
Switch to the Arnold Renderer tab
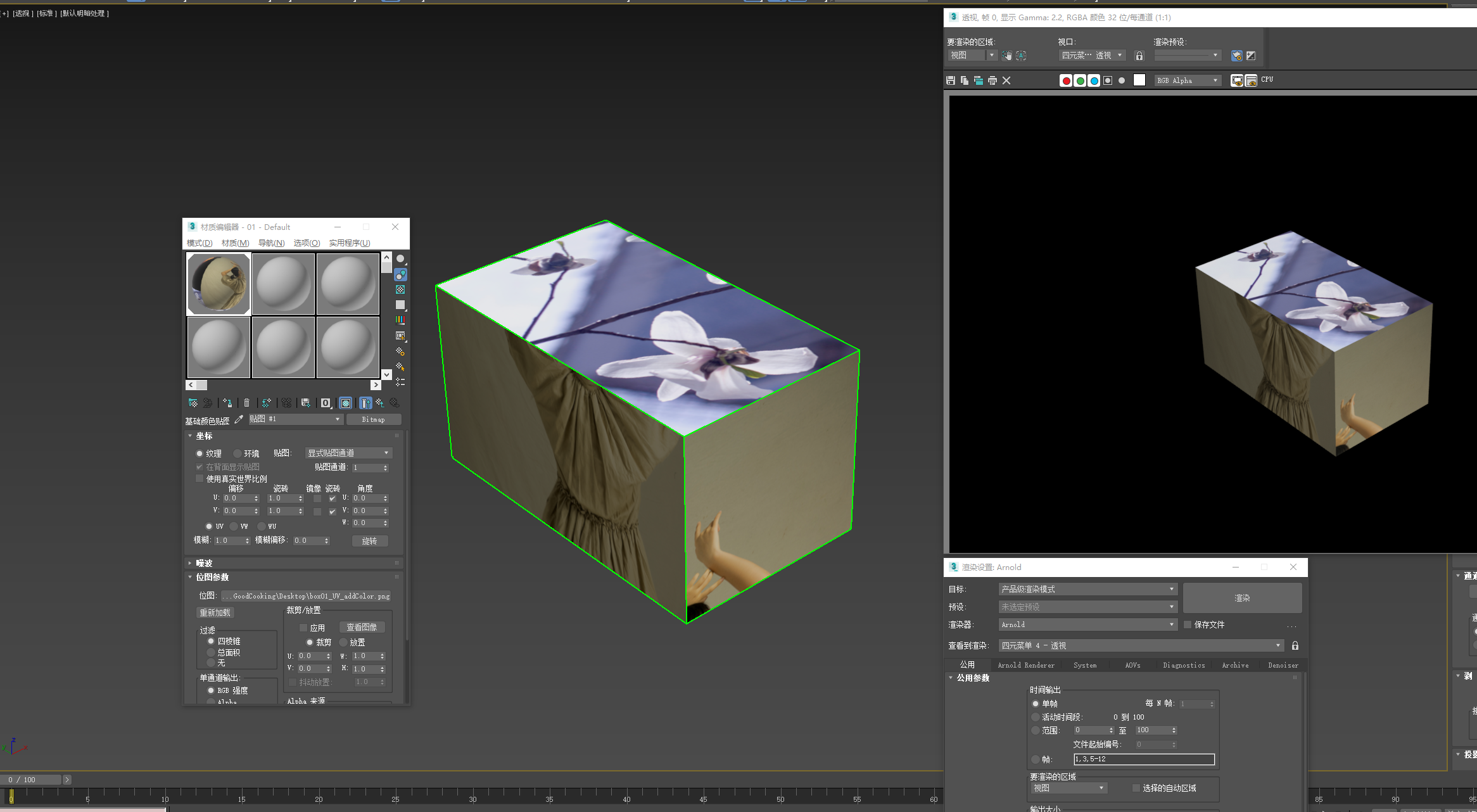click(x=1026, y=665)
